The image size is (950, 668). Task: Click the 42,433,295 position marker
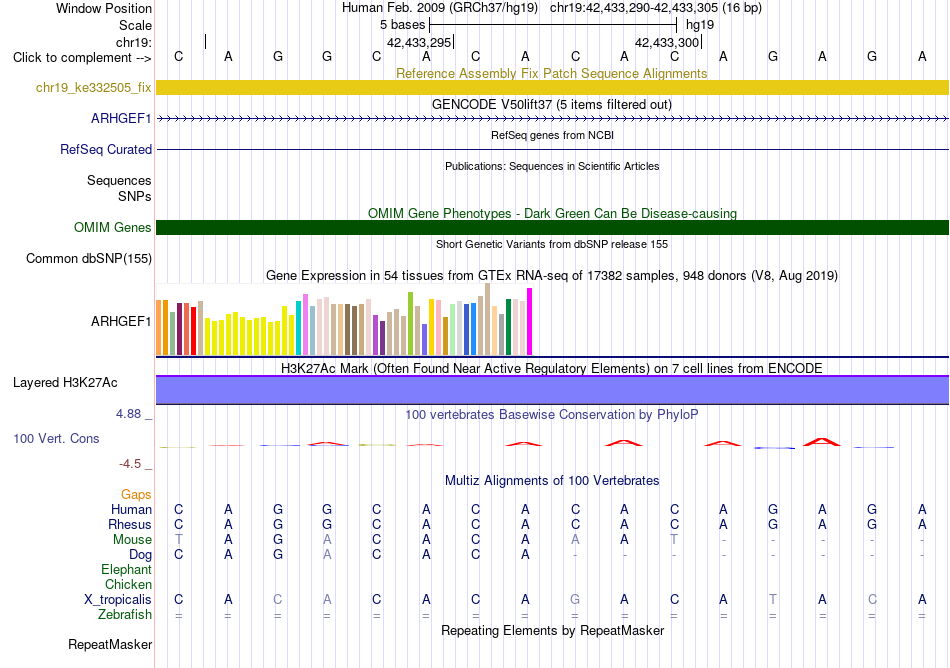point(419,42)
